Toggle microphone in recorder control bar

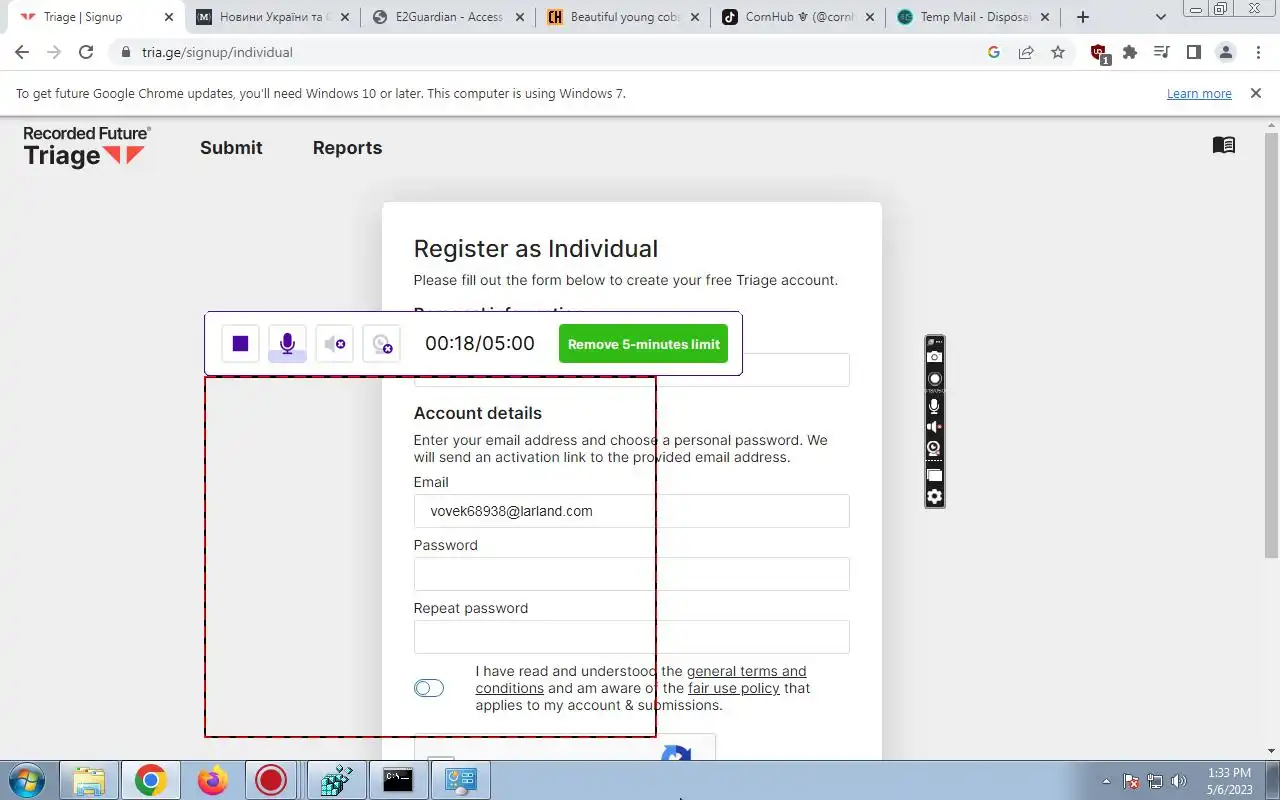287,344
